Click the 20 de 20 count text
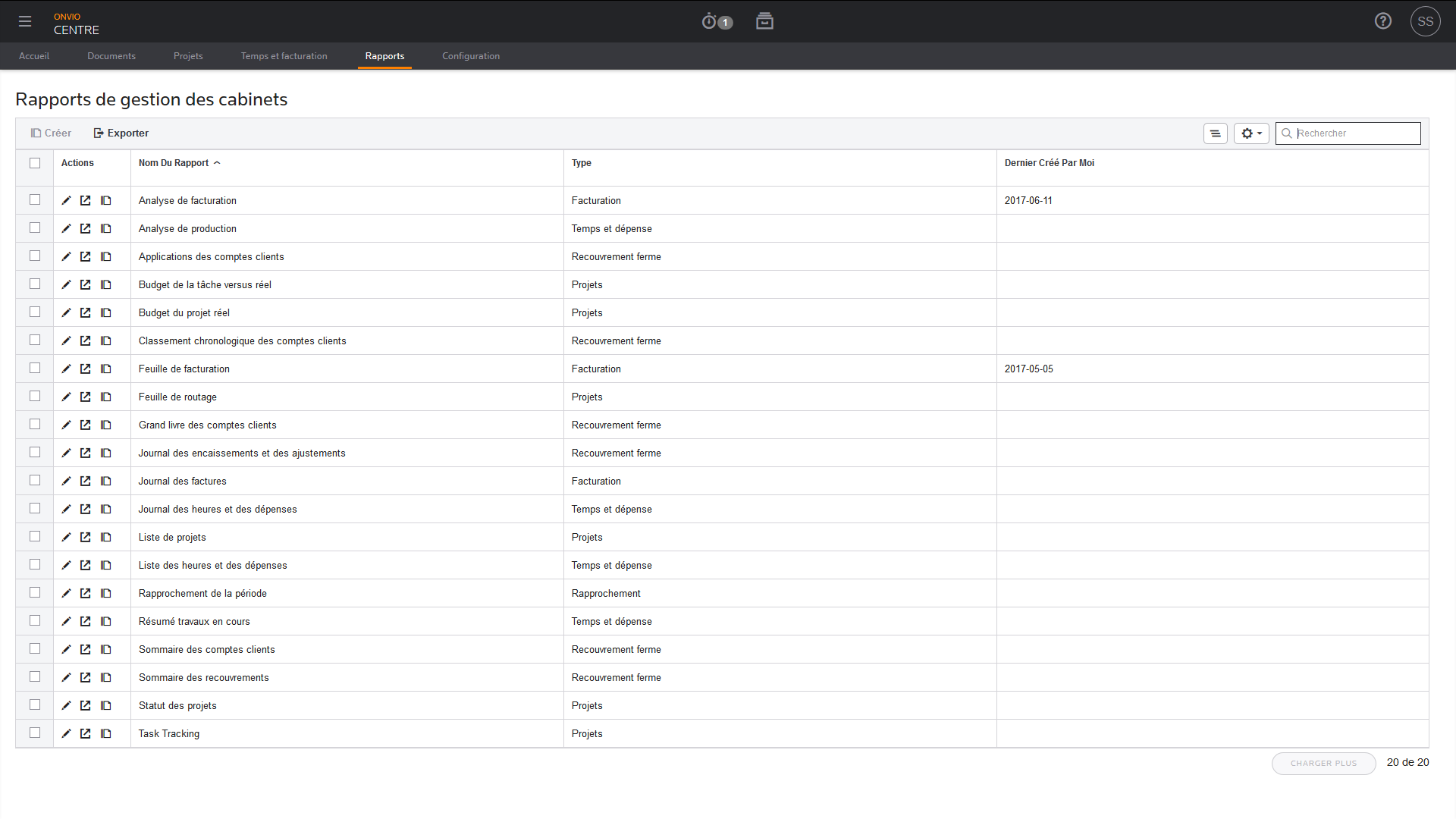Viewport: 1456px width, 819px height. click(1408, 763)
